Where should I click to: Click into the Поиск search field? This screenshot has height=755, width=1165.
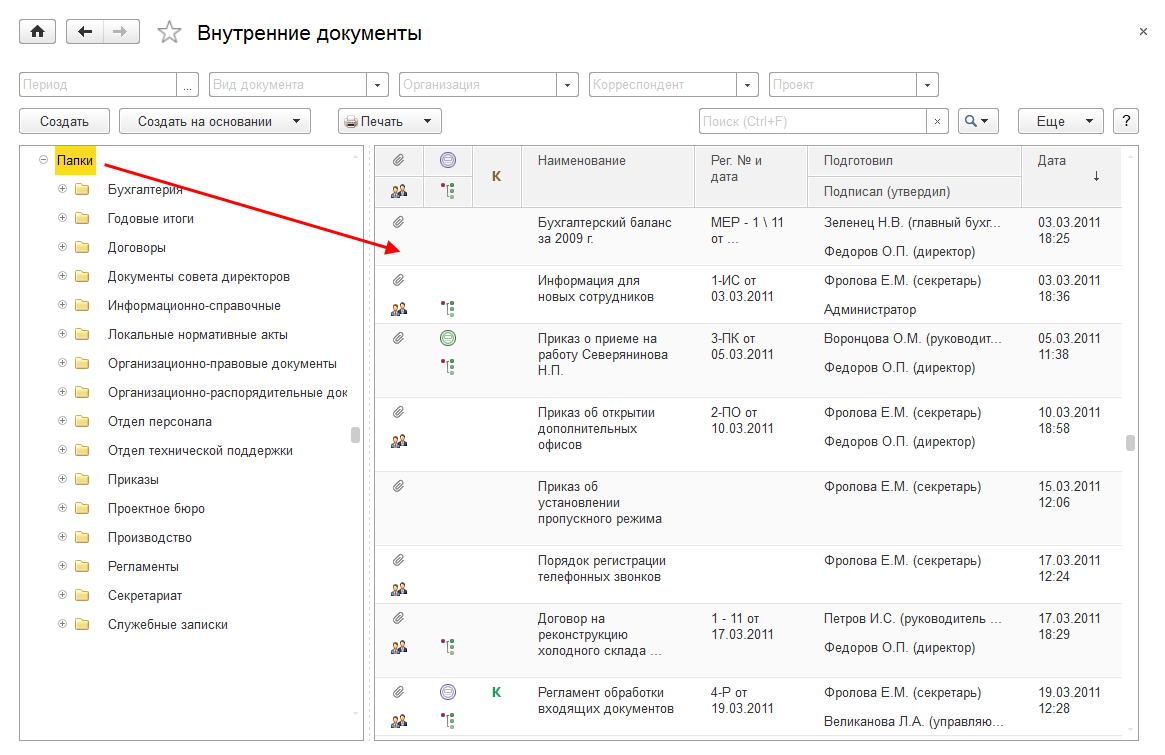812,121
